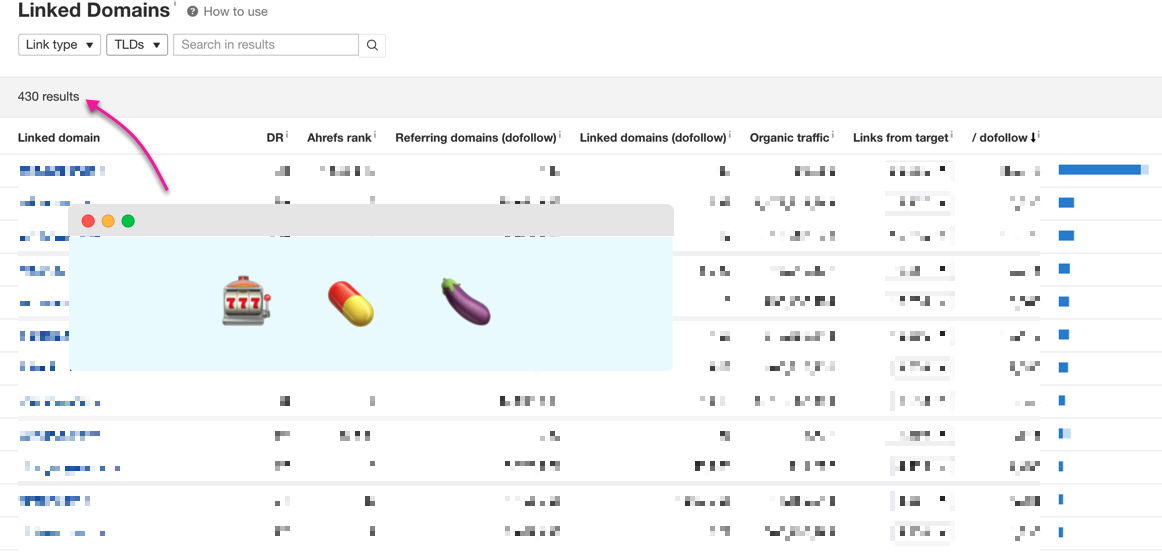Screen dimensions: 1162x556
Task: Click info icon next to DR header
Action: pyautogui.click(x=287, y=135)
